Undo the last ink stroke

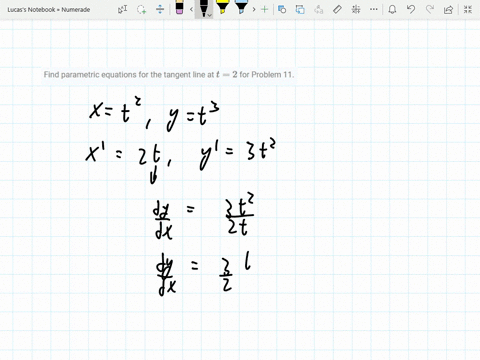click(x=411, y=9)
